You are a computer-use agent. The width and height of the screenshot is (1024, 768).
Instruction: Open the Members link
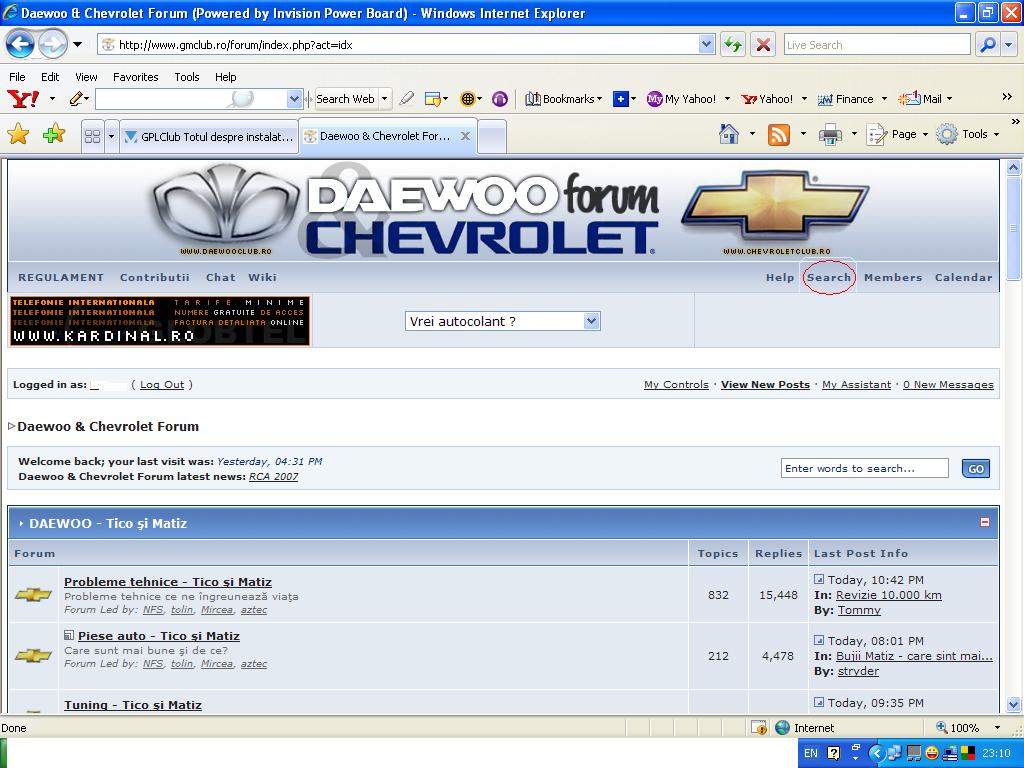click(x=893, y=278)
